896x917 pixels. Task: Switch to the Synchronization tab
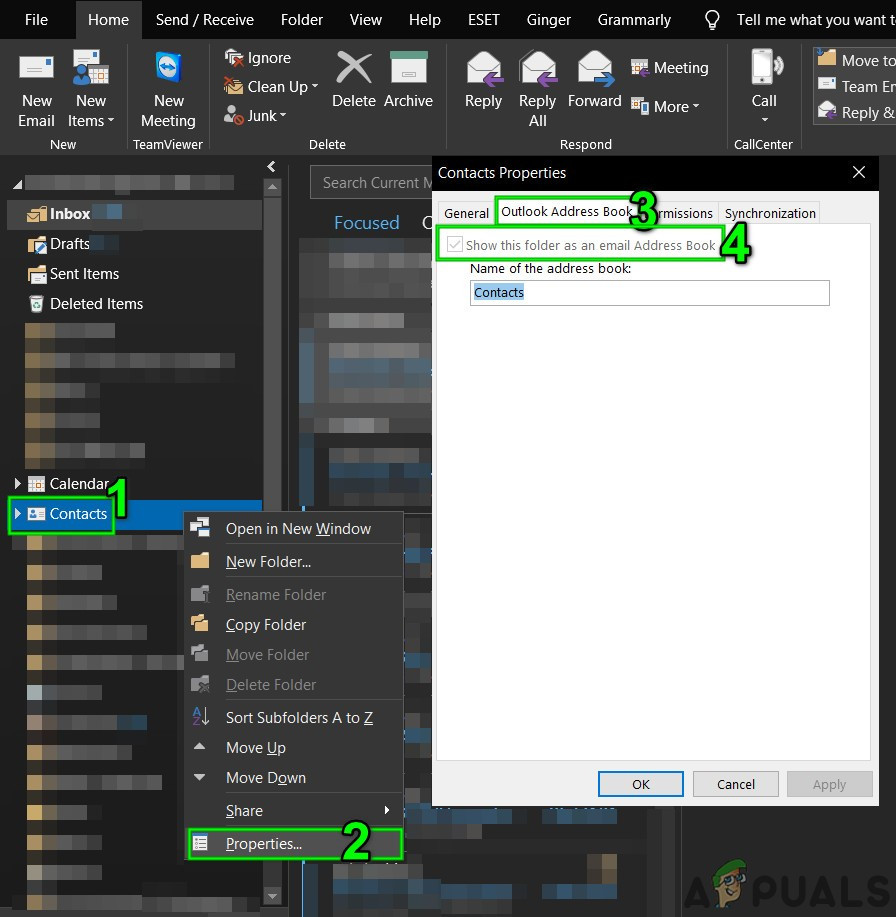point(770,213)
